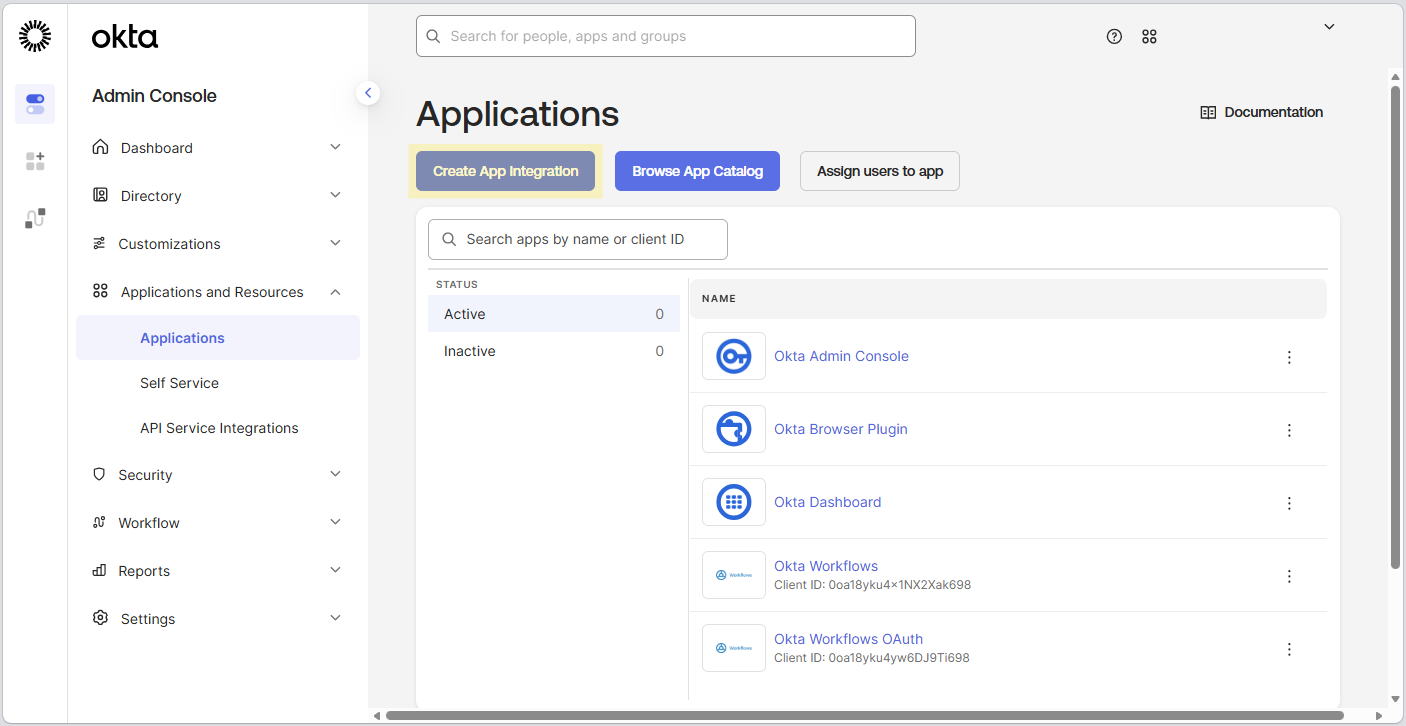1406x726 pixels.
Task: Click the Assign users to app button
Action: pos(880,171)
